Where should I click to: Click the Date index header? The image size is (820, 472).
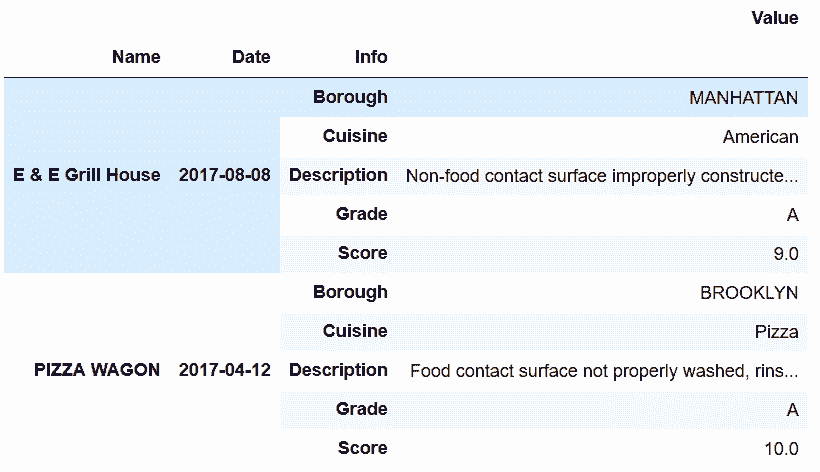coord(251,56)
